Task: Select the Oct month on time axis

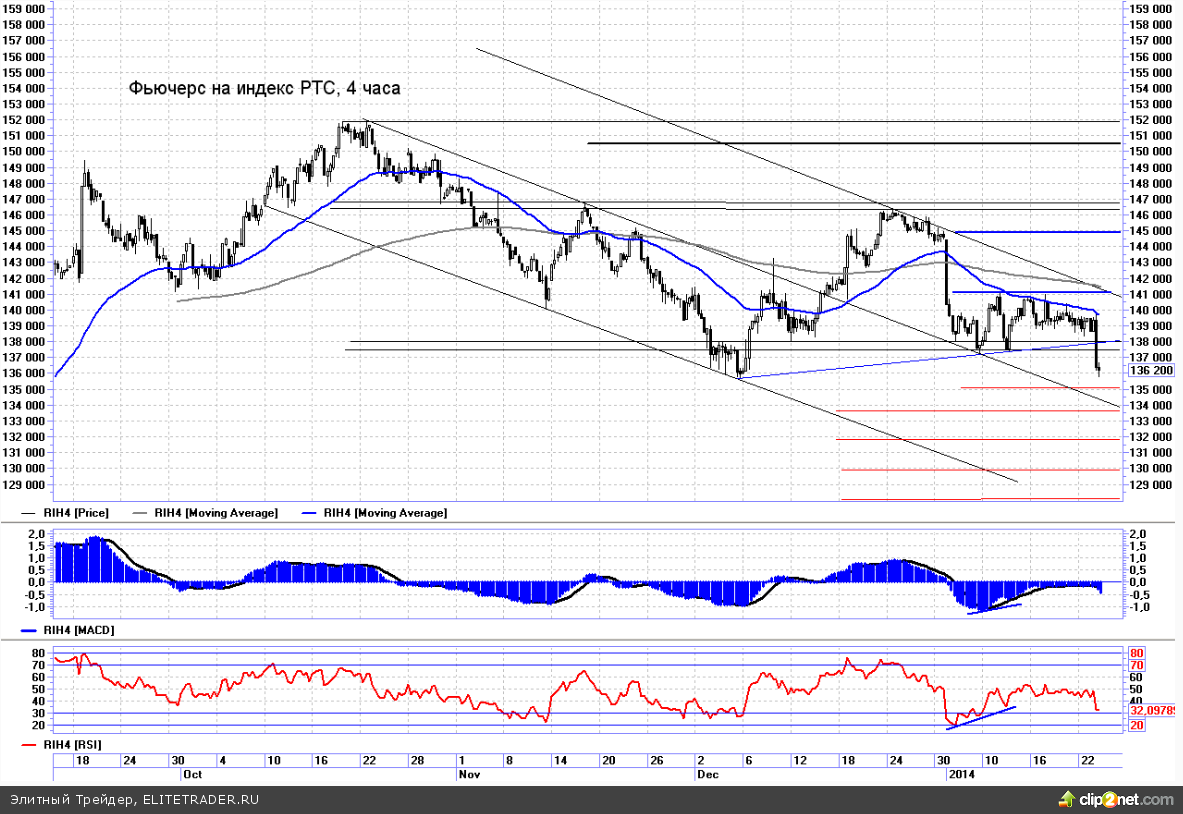Action: 192,774
